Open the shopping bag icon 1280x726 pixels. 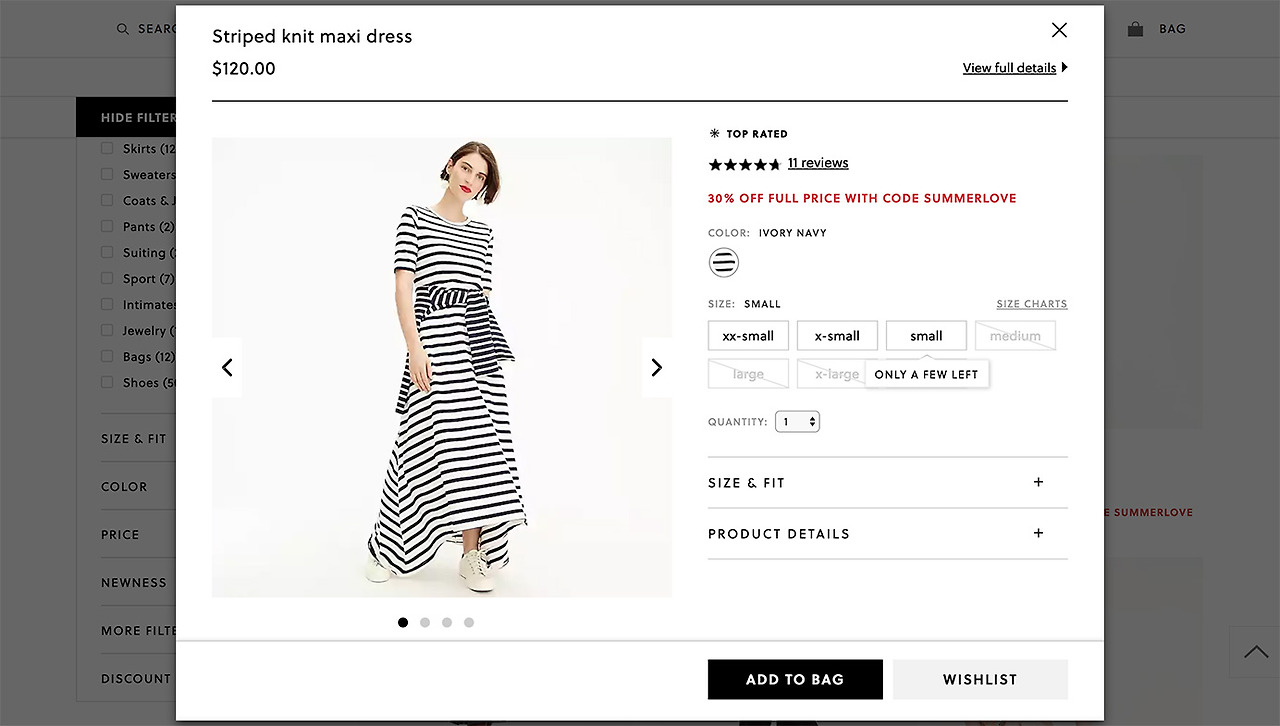[x=1135, y=29]
